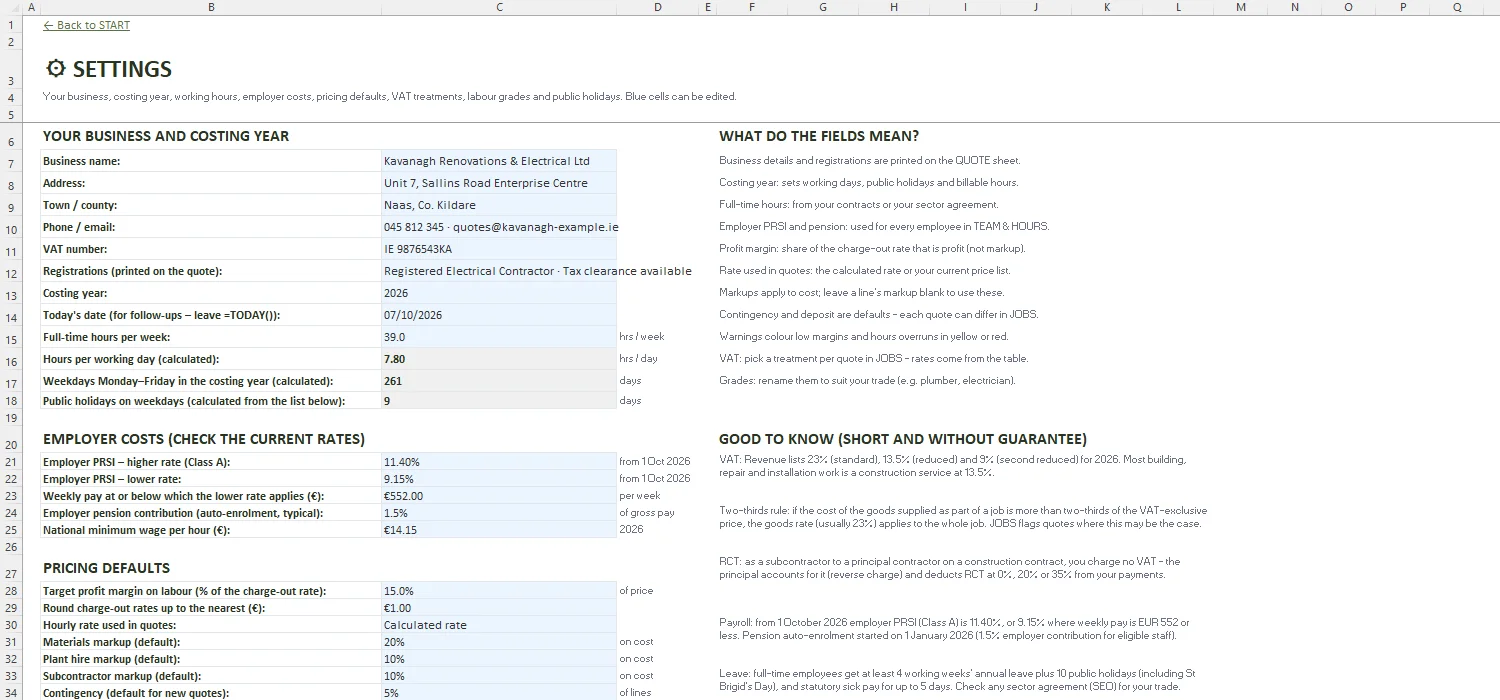Select column F header
The image size is (1500, 700).
(752, 7)
